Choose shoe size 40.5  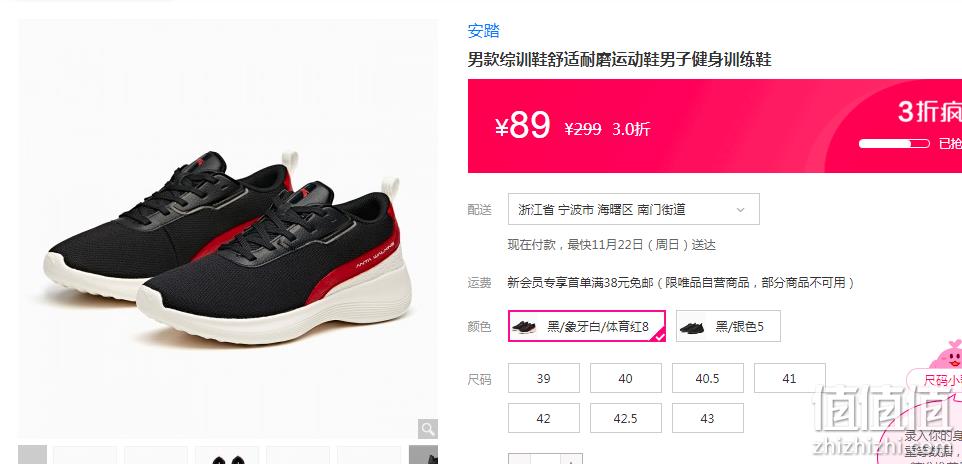(707, 378)
